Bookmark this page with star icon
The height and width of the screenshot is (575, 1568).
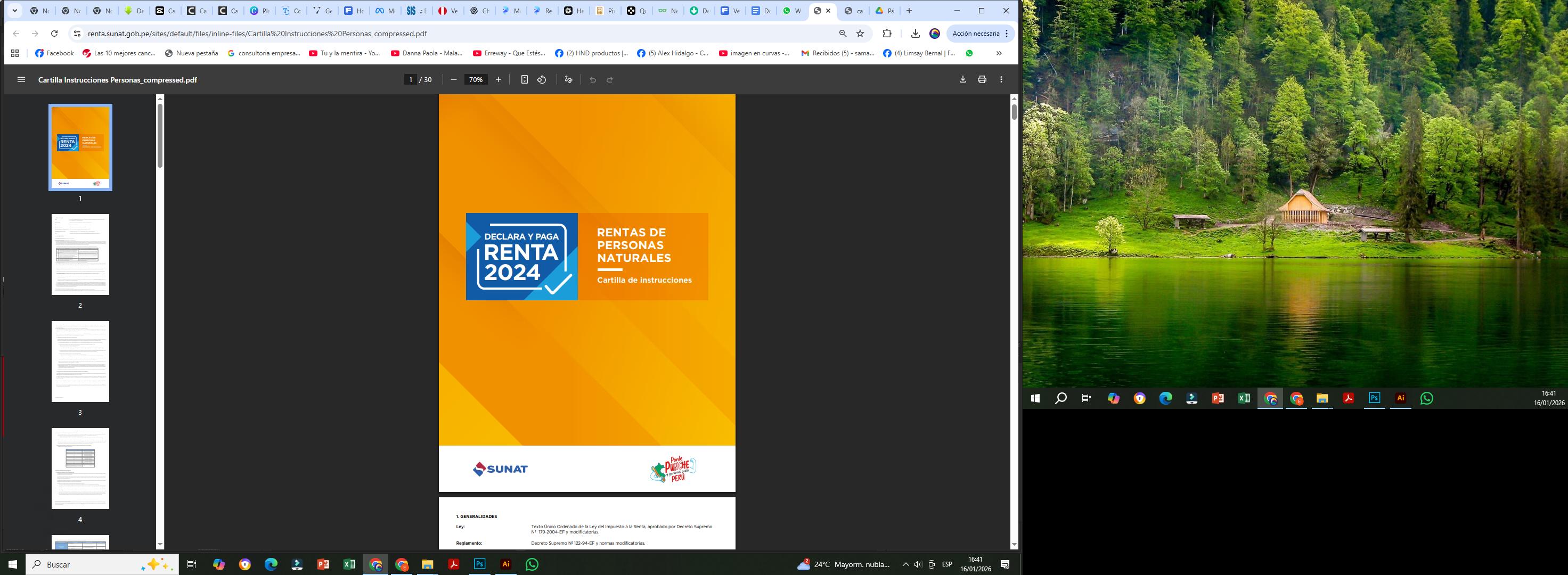860,34
